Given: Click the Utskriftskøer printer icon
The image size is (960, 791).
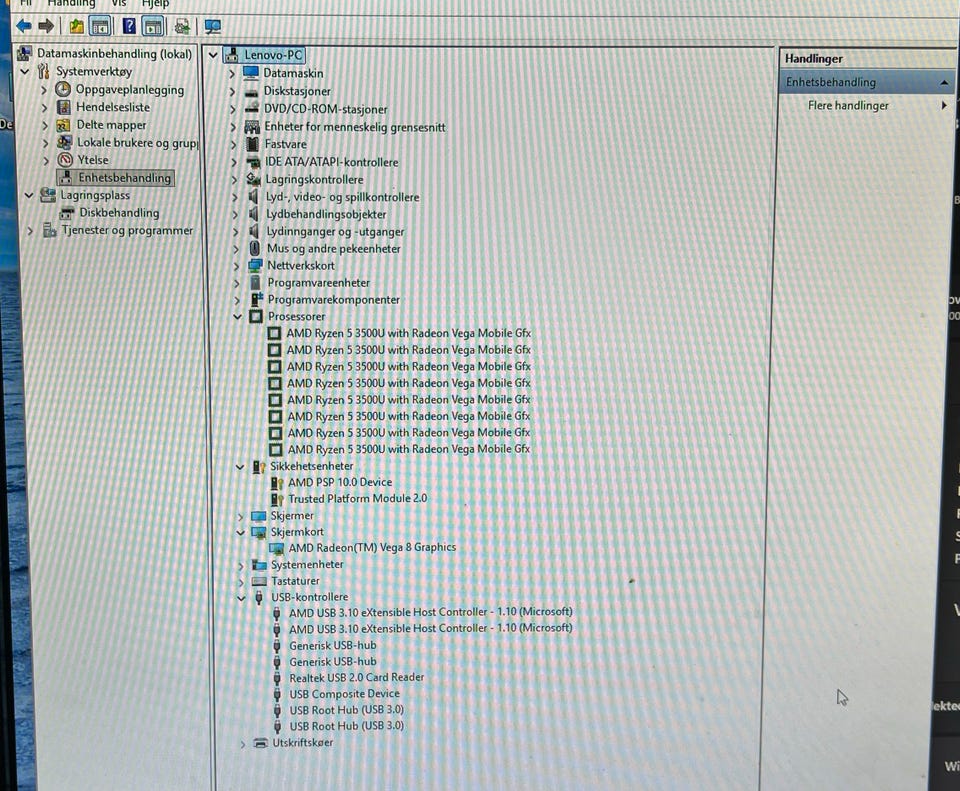Looking at the screenshot, I should click(x=261, y=743).
